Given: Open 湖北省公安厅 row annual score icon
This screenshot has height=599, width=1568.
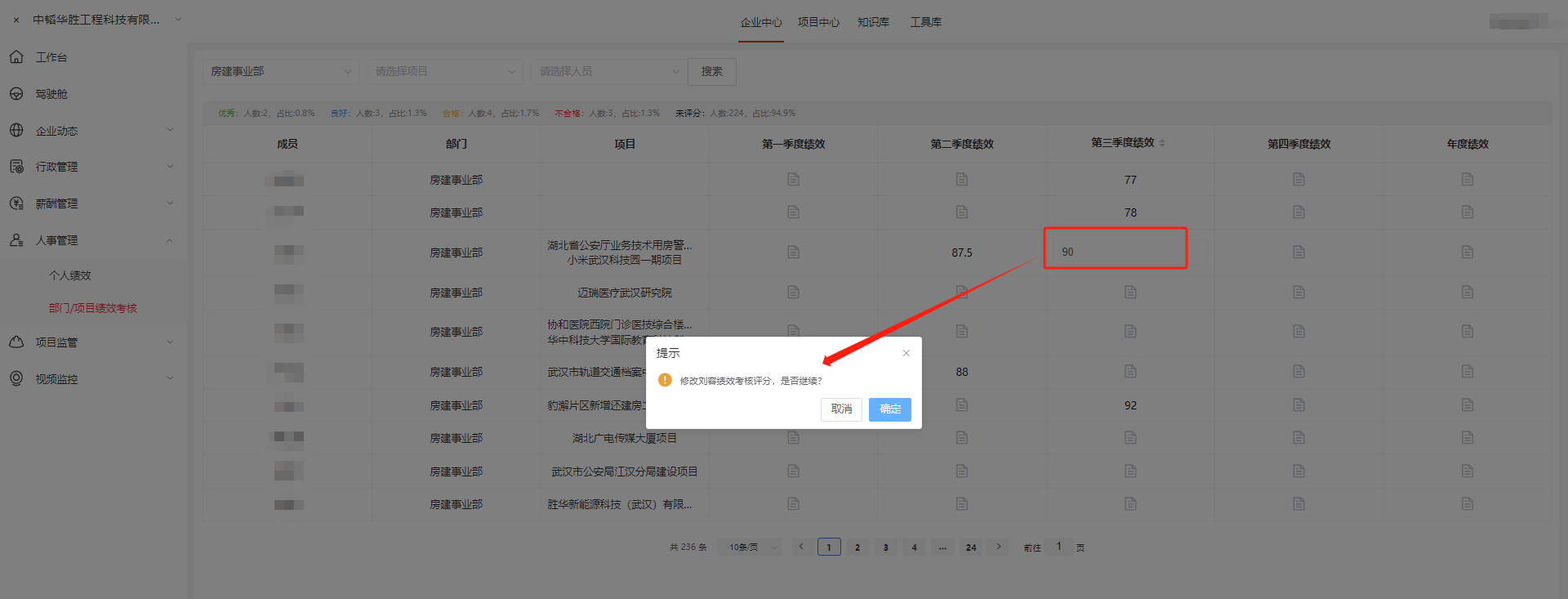Looking at the screenshot, I should (1468, 252).
